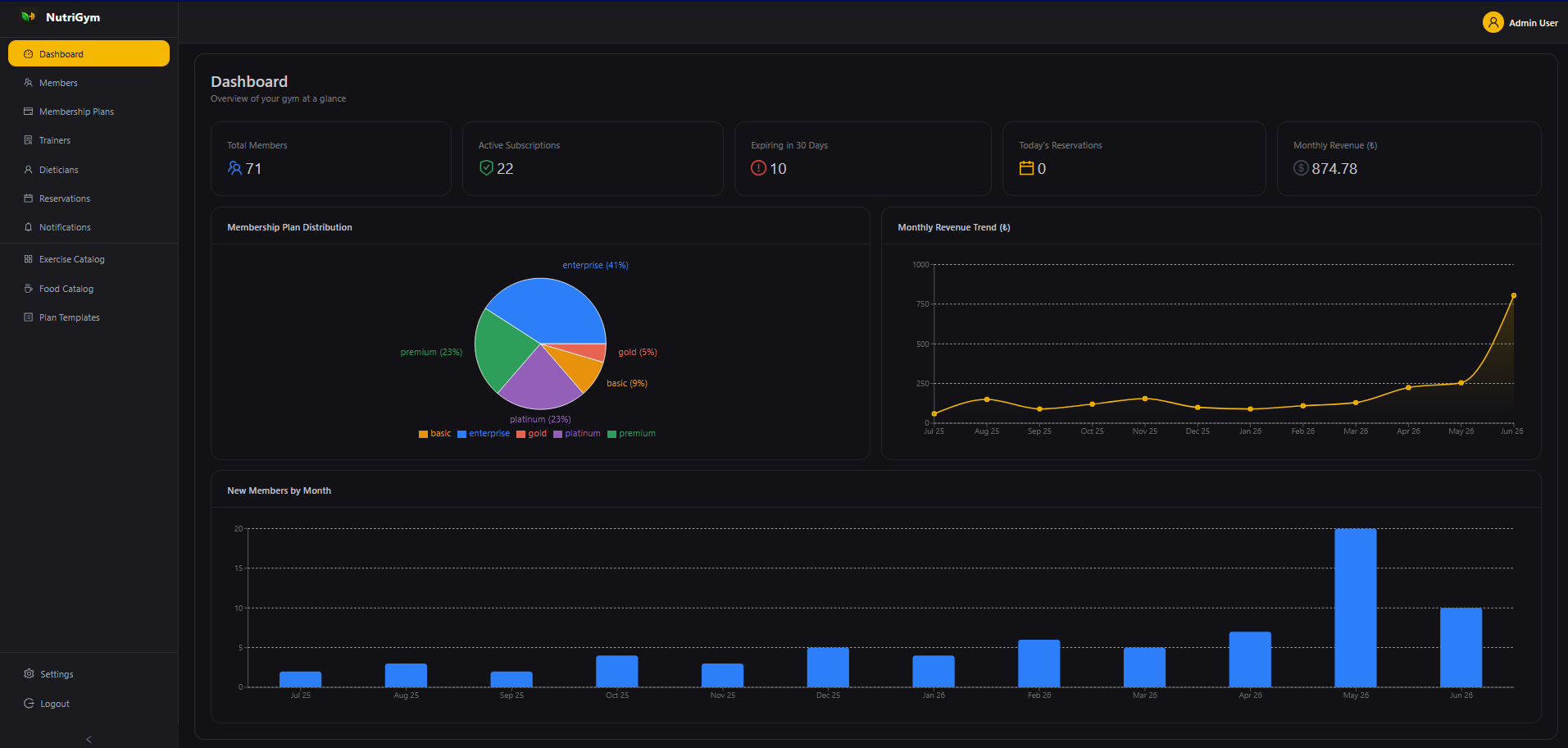Click the Expiring in 30 Days alert icon

(758, 168)
